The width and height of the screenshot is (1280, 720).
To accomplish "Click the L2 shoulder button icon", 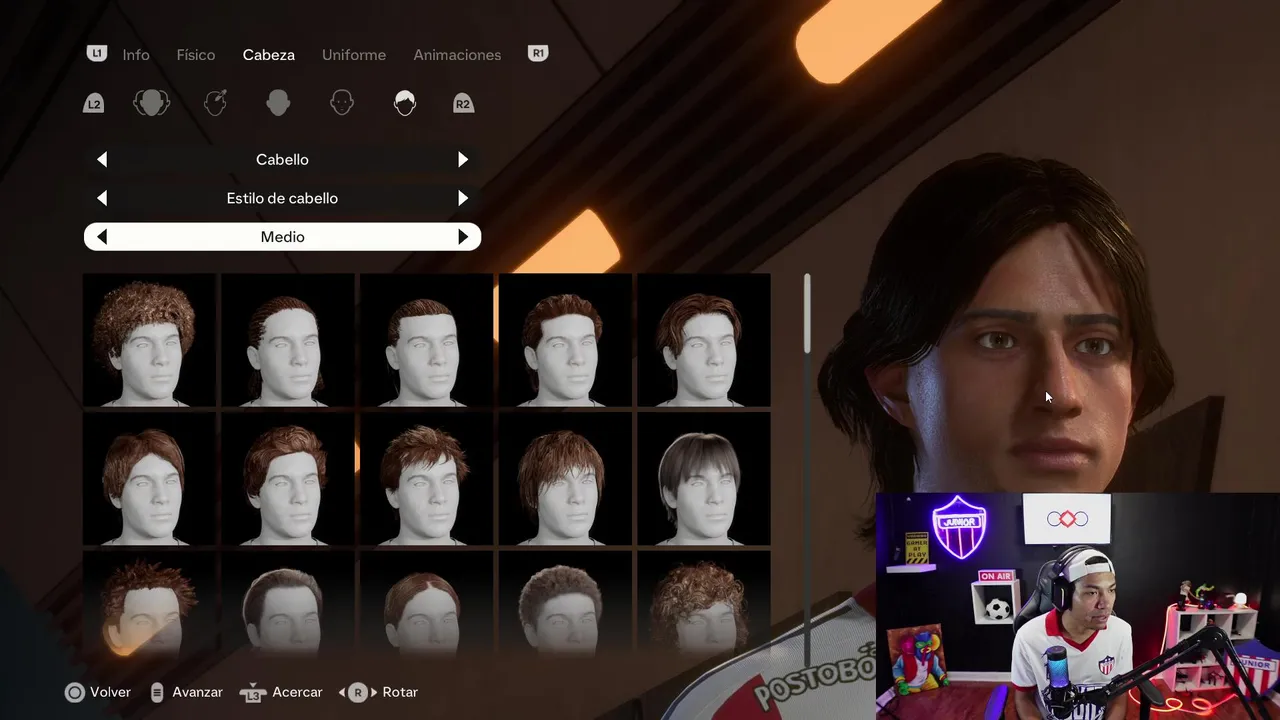I will (93, 103).
